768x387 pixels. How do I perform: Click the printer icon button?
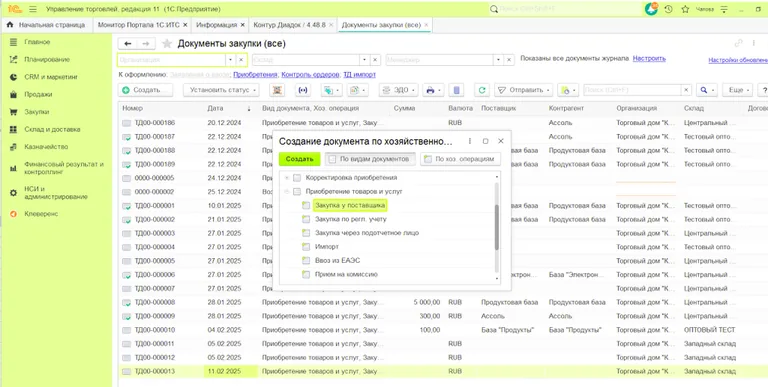[x=433, y=90]
